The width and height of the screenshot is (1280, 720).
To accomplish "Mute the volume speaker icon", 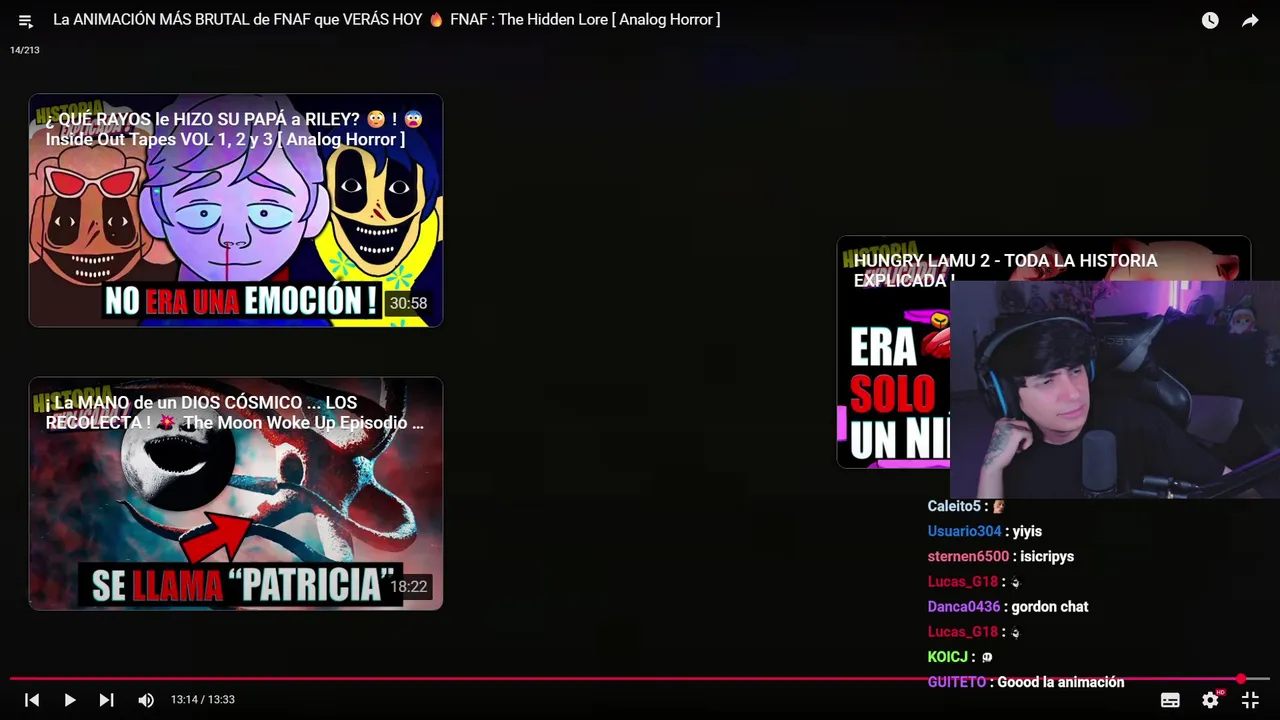I will click(146, 700).
